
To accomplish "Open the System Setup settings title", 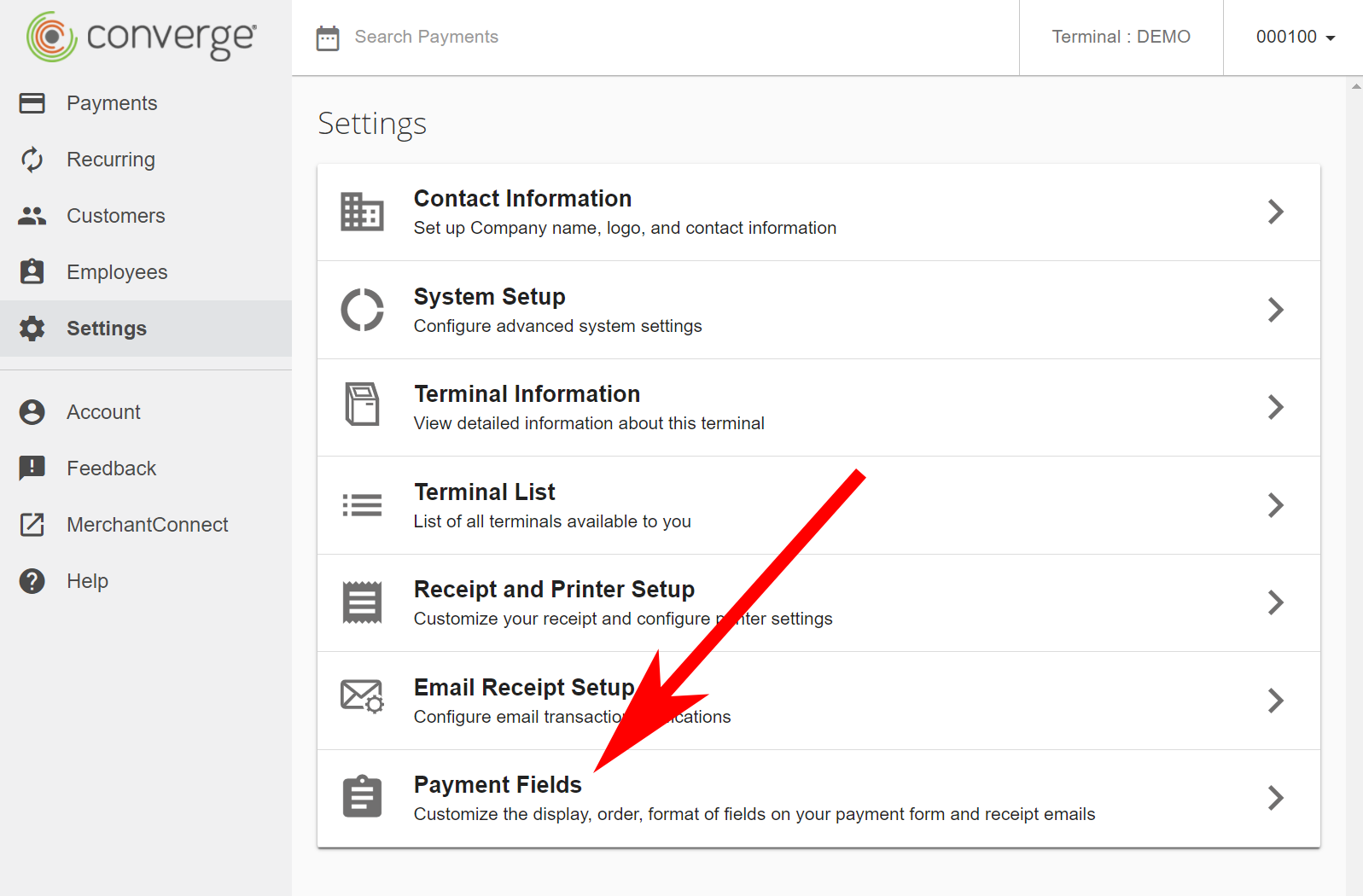I will [489, 297].
